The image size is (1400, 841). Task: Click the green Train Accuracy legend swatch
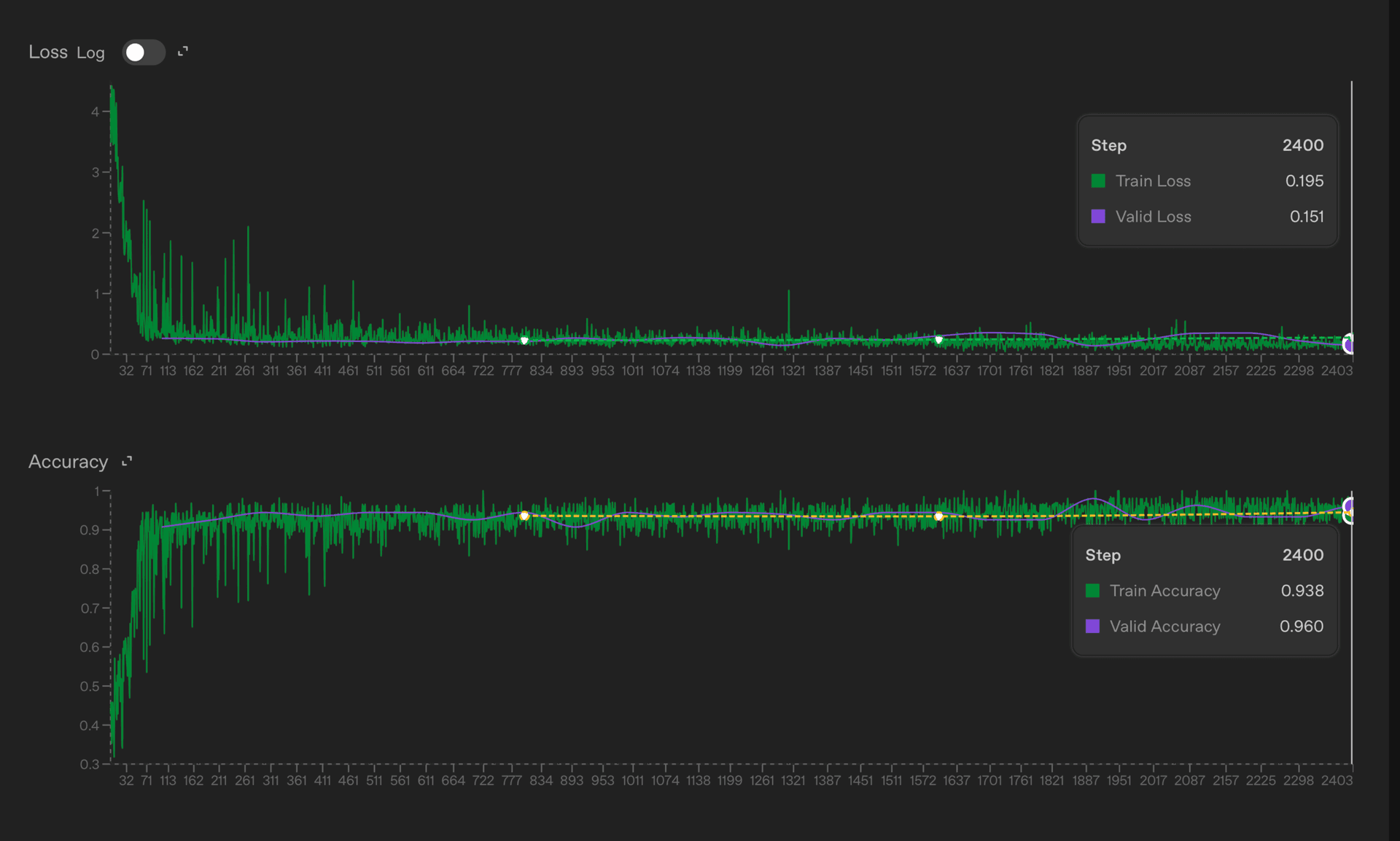pos(1093,591)
